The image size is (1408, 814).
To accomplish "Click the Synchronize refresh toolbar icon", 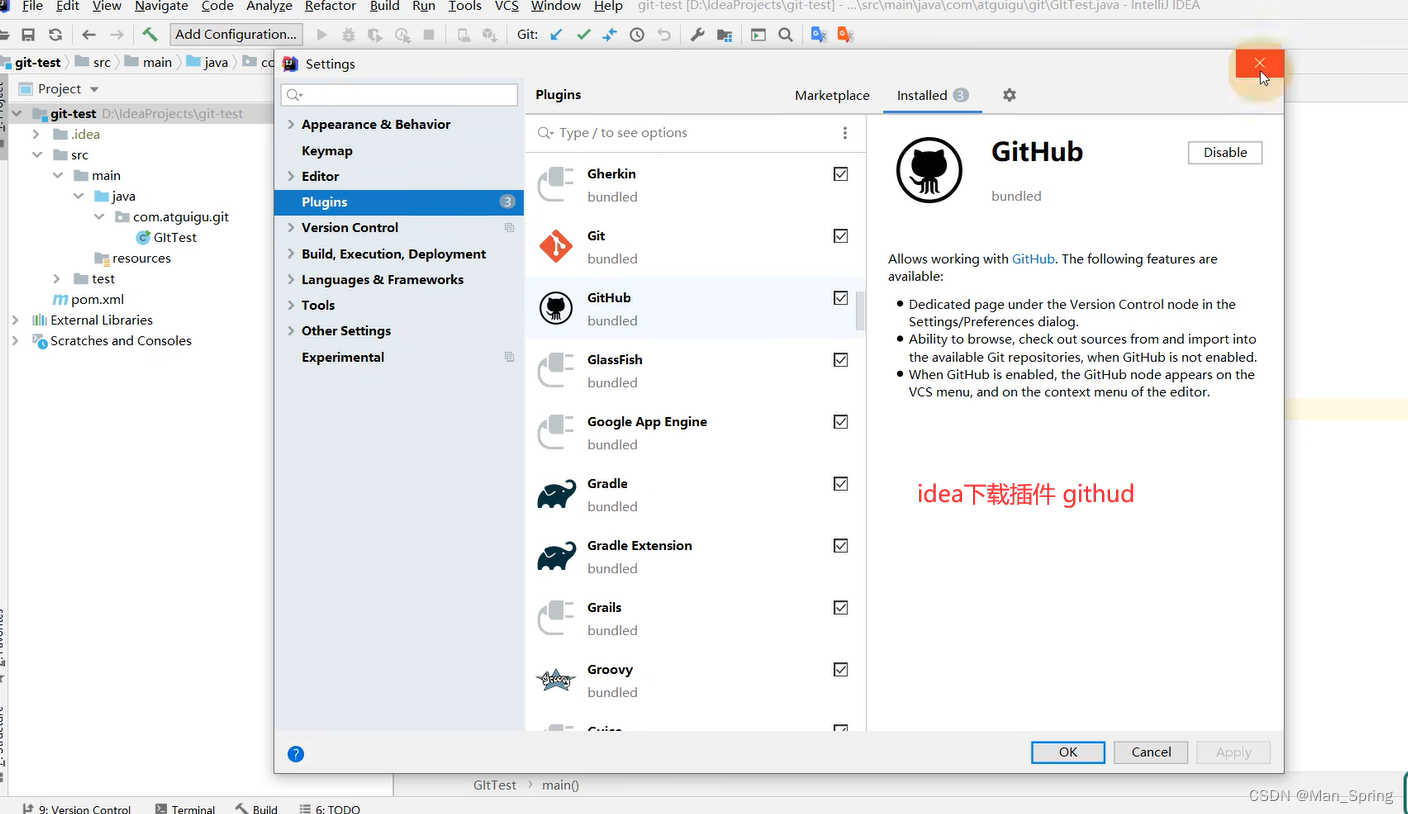I will pyautogui.click(x=55, y=35).
